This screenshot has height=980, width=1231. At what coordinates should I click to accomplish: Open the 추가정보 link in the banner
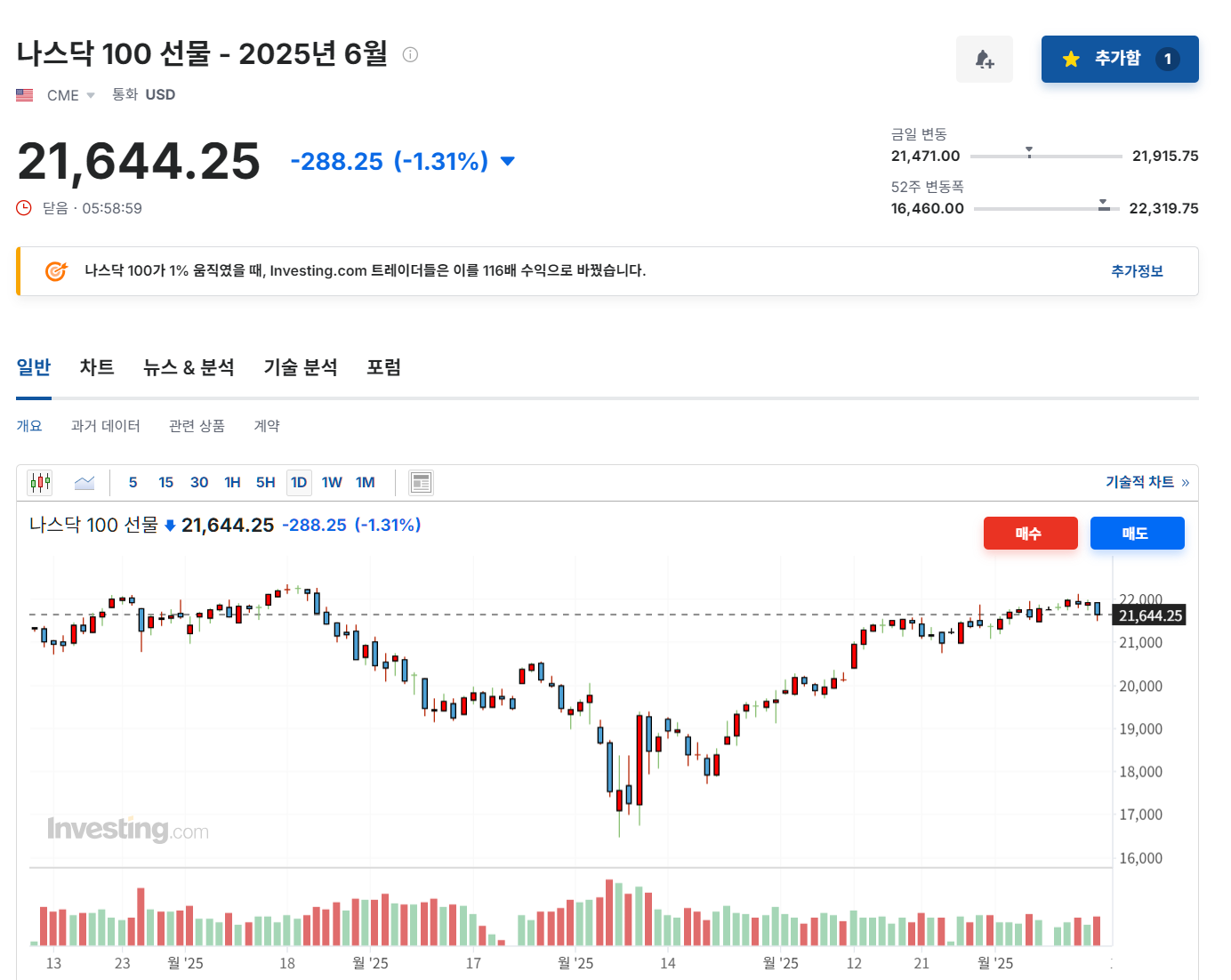pyautogui.click(x=1136, y=271)
